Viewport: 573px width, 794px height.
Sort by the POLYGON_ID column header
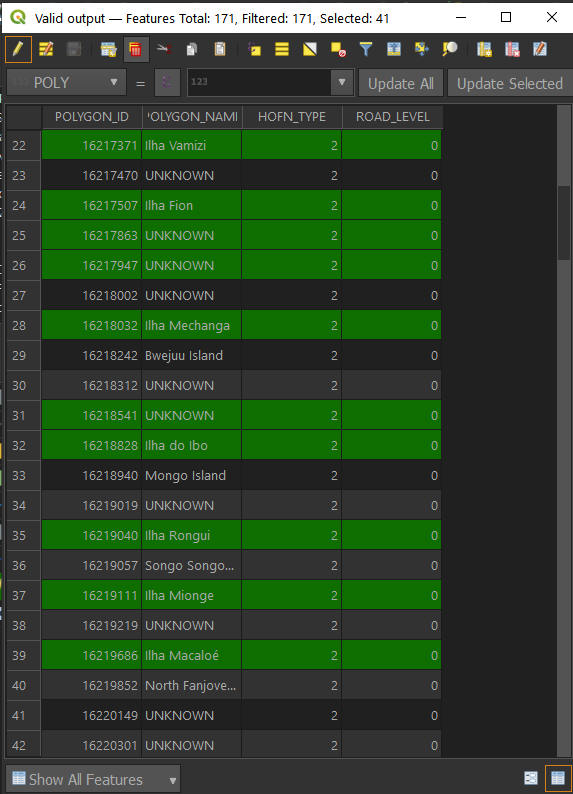point(92,117)
